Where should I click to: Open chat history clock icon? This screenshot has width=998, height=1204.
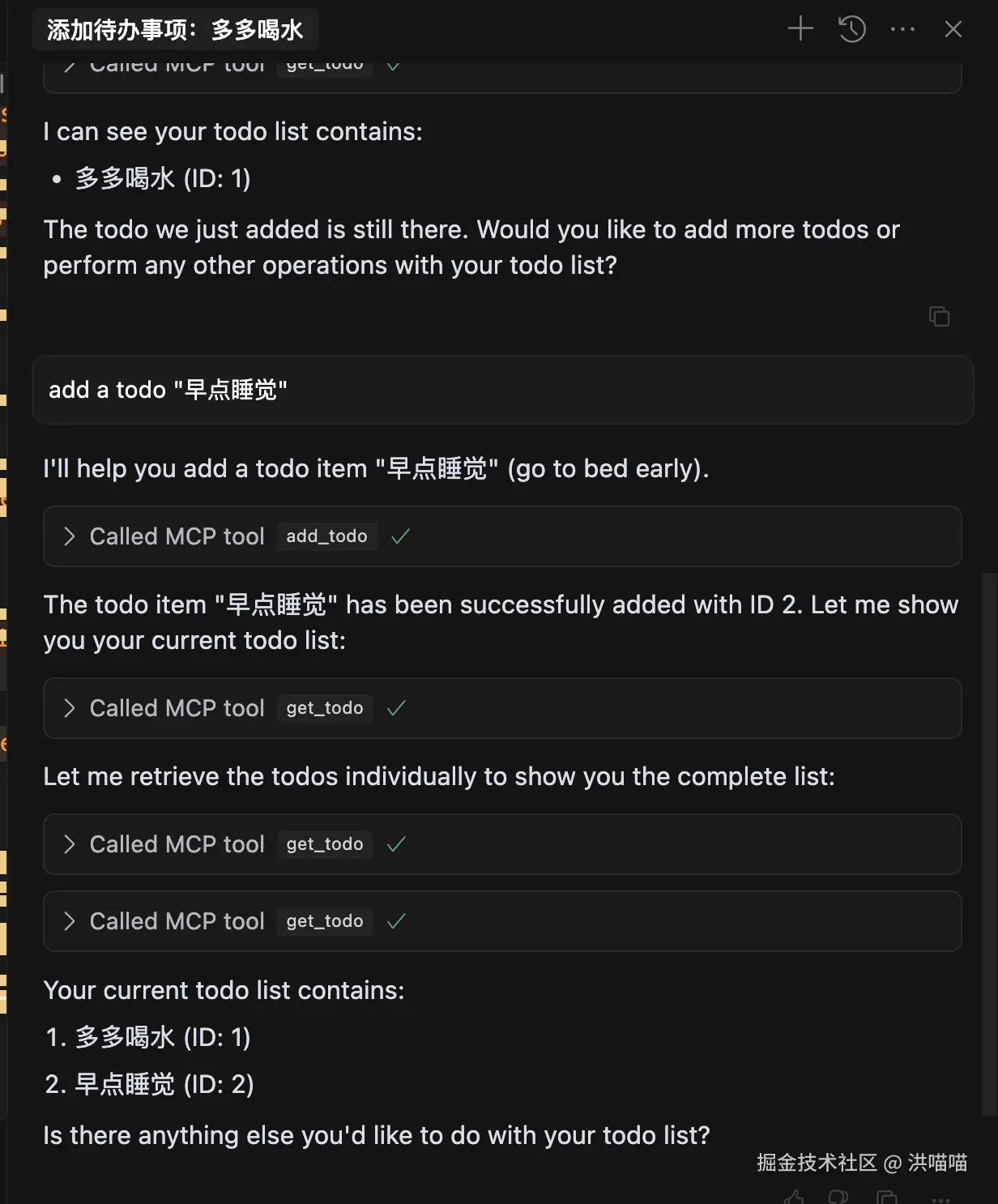point(851,29)
